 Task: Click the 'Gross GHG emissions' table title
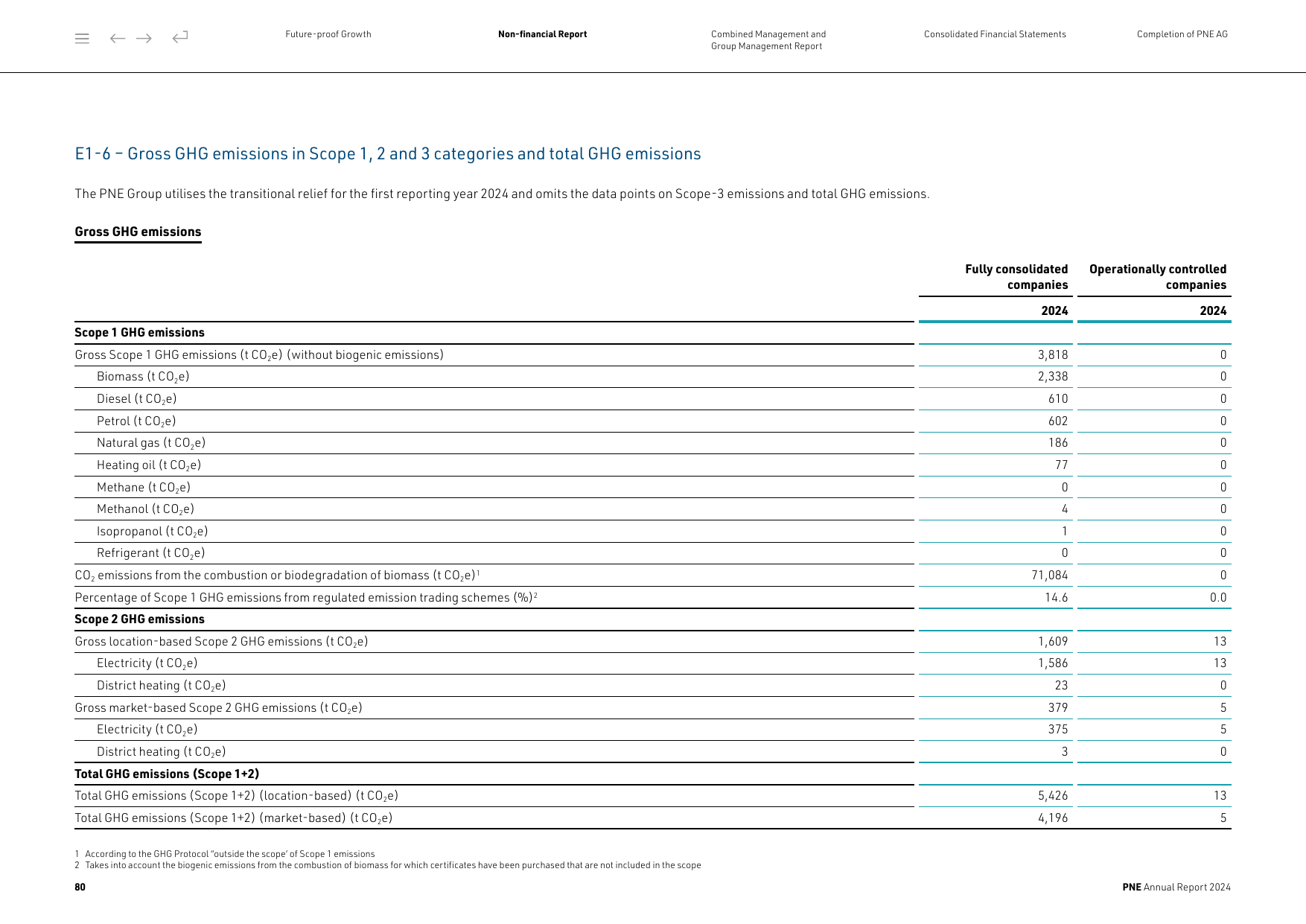138,232
